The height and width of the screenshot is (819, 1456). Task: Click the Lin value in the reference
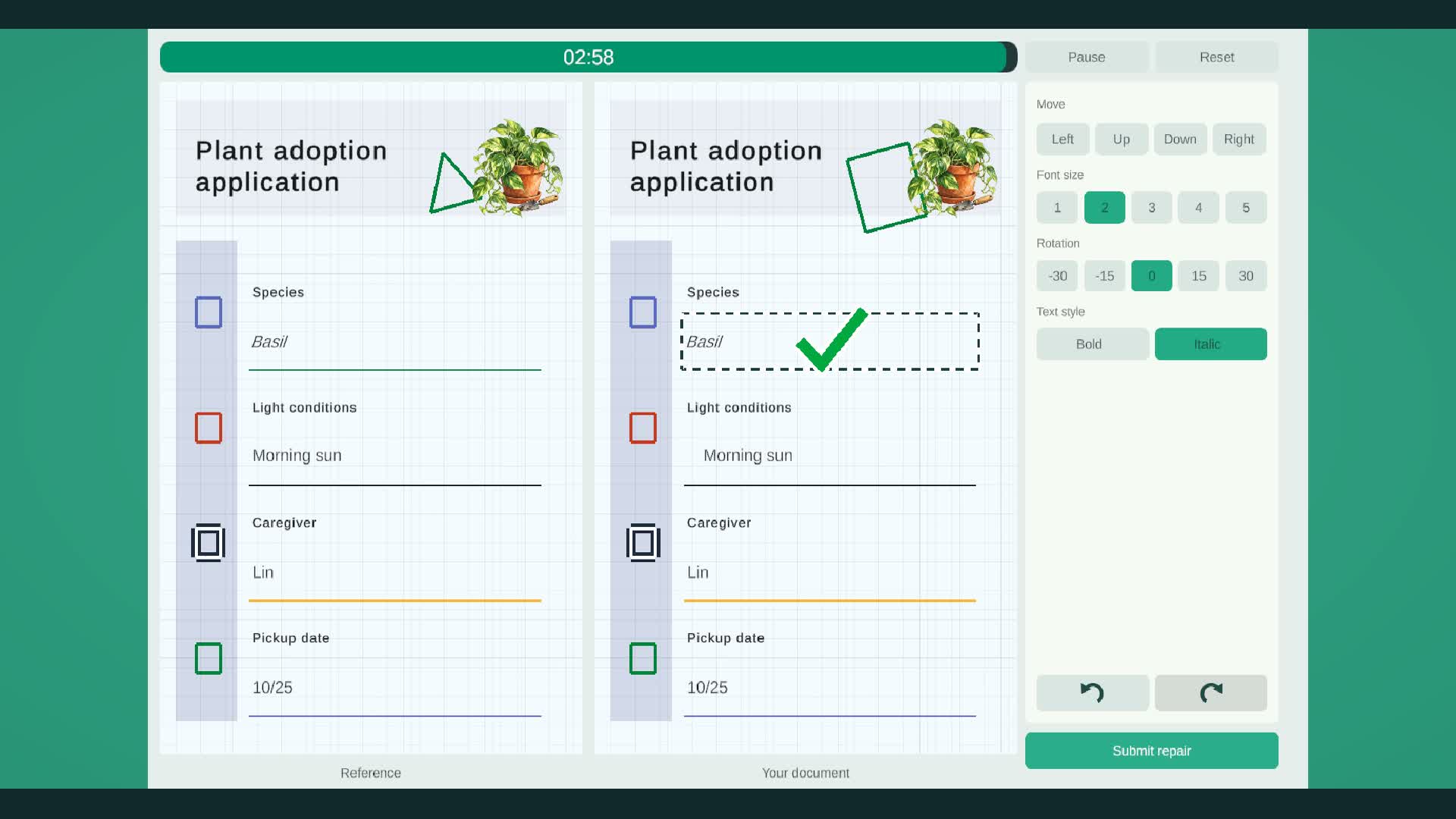263,573
